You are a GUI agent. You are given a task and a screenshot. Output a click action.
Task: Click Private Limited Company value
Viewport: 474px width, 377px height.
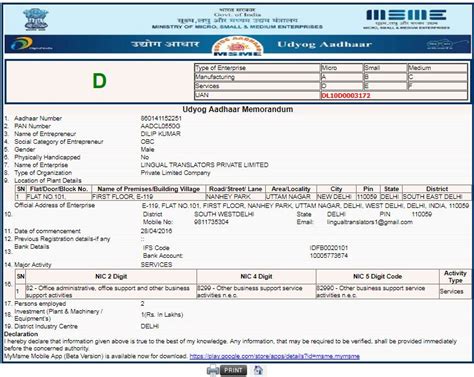click(175, 173)
